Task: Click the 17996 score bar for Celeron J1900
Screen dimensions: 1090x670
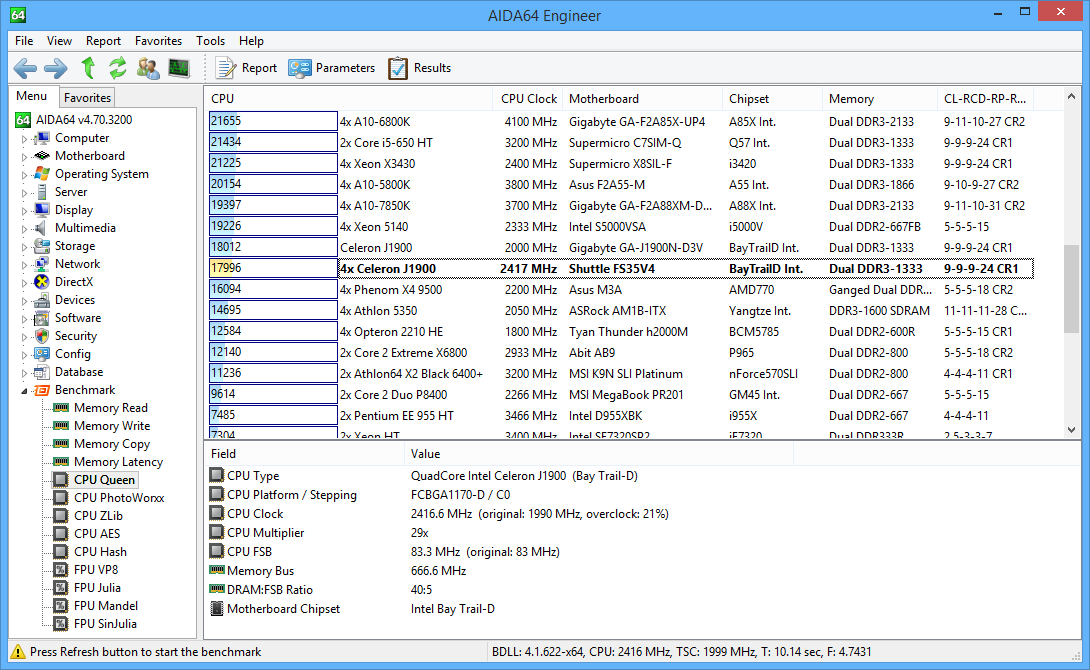Action: (x=273, y=268)
